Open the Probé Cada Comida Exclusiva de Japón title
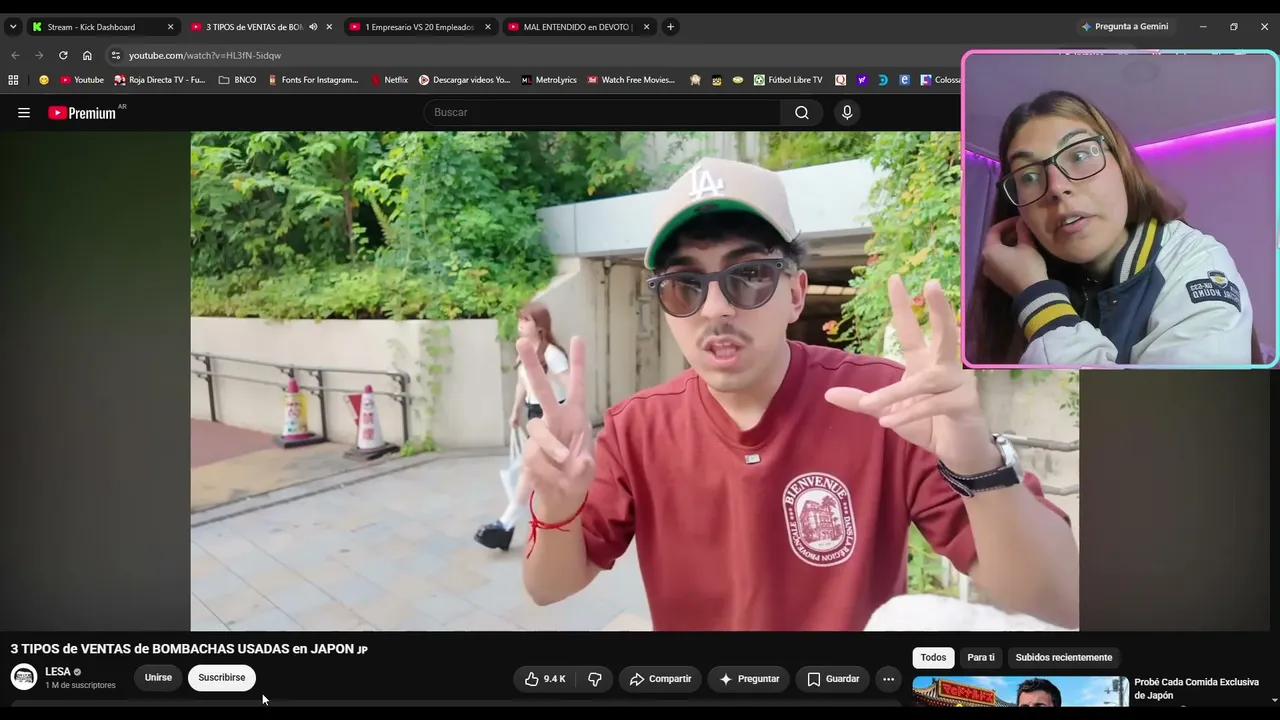This screenshot has width=1280, height=720. point(1196,689)
